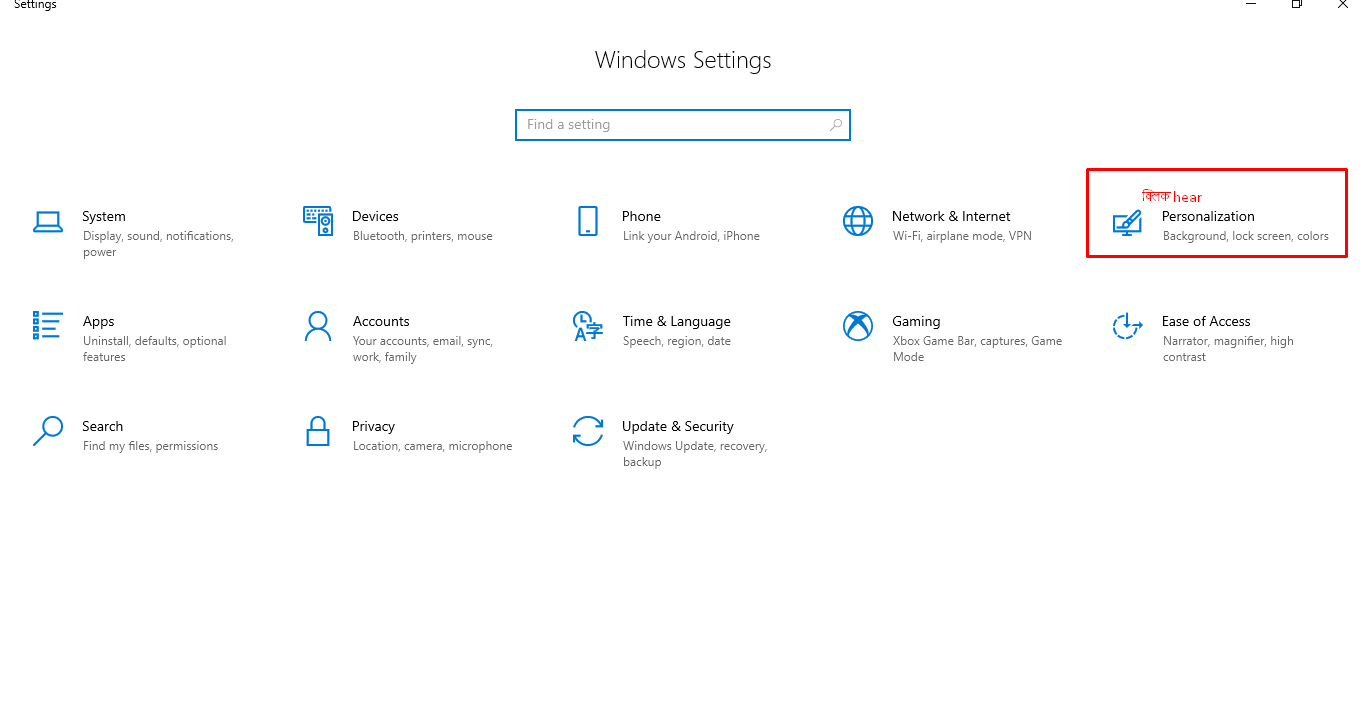The width and height of the screenshot is (1364, 714).
Task: Click the Network & Internet globe icon
Action: click(858, 221)
